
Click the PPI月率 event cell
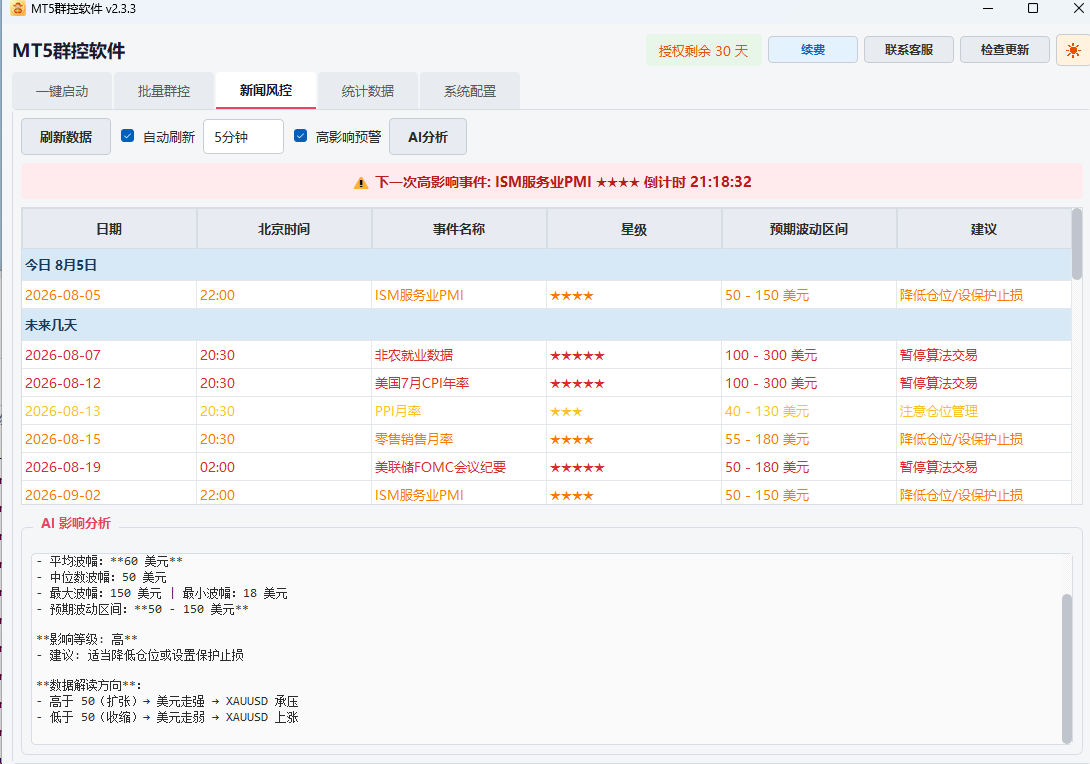[459, 411]
